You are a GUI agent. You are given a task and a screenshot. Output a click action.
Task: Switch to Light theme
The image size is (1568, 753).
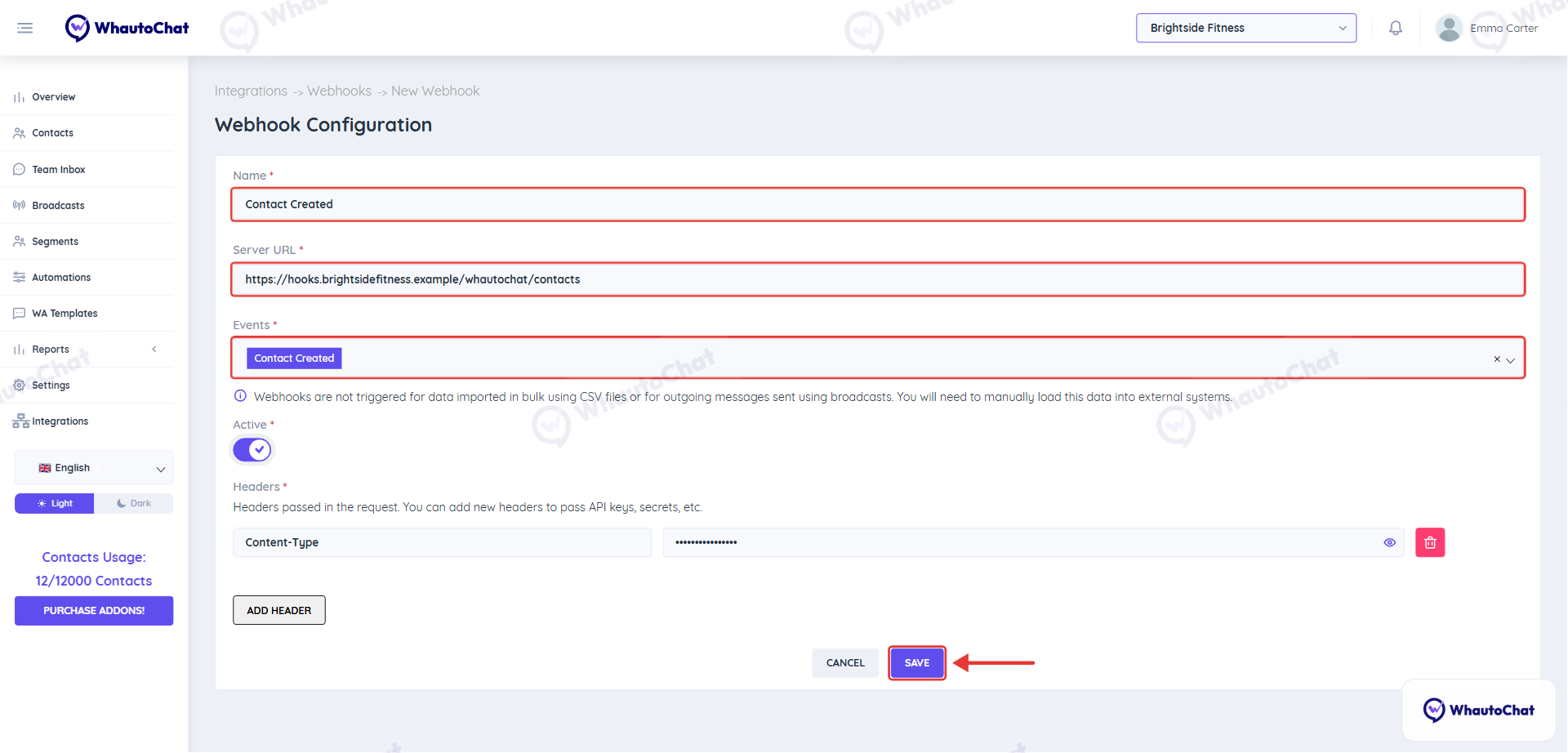tap(55, 503)
